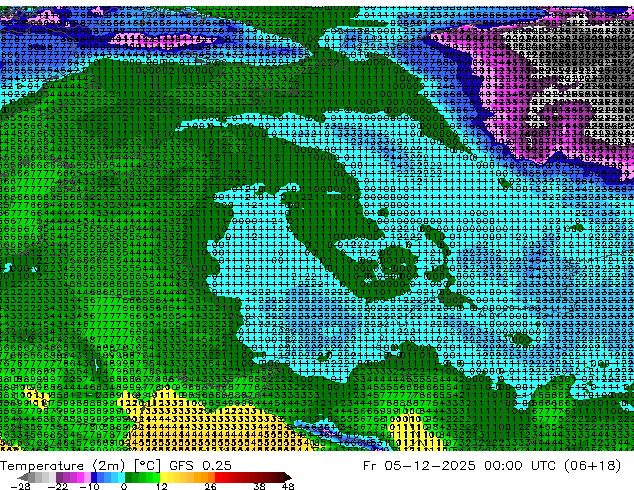Viewport: 634px width, 490px height.
Task: Click the '0' legend value
Action: click(x=124, y=486)
